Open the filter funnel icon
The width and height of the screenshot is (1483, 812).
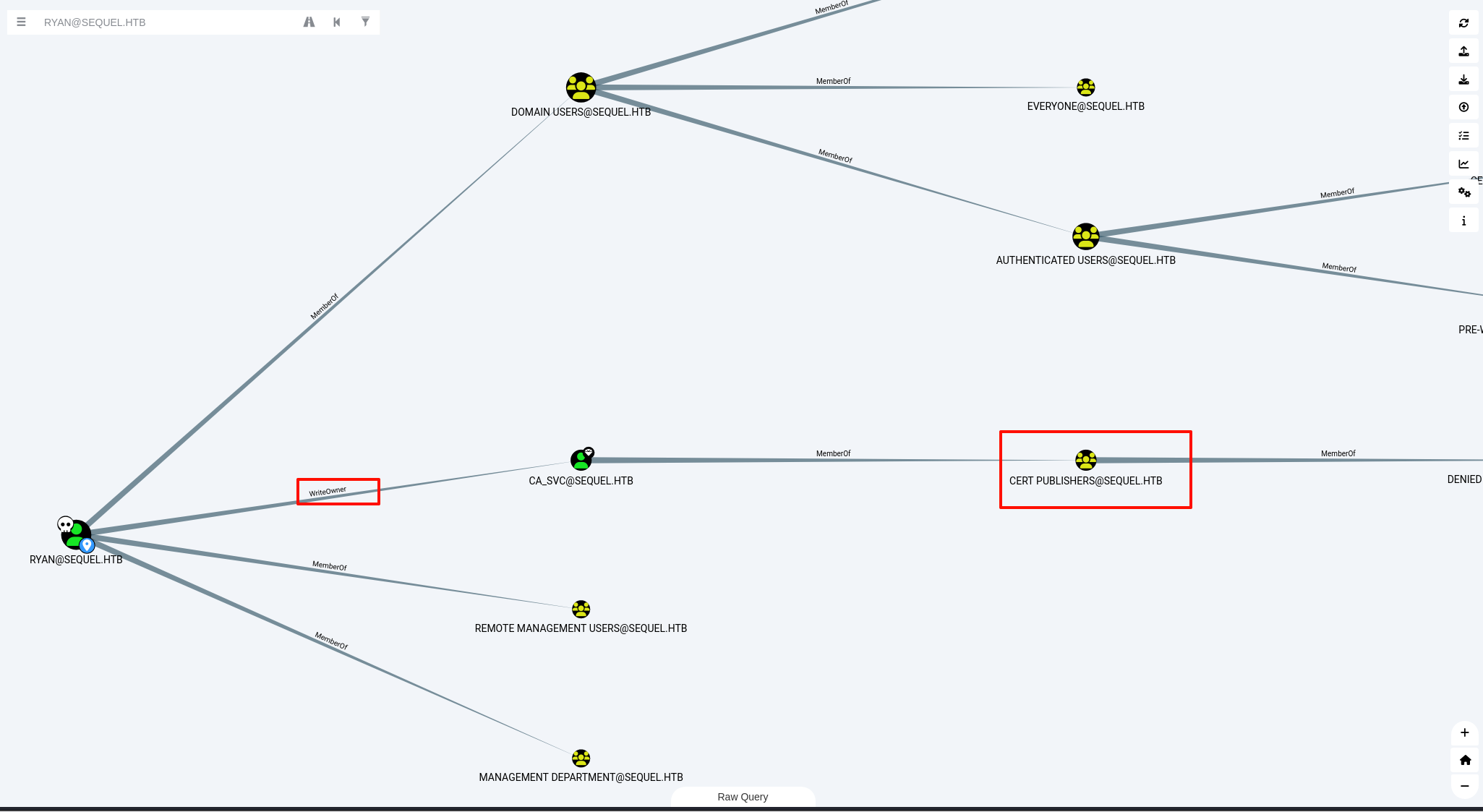[365, 22]
